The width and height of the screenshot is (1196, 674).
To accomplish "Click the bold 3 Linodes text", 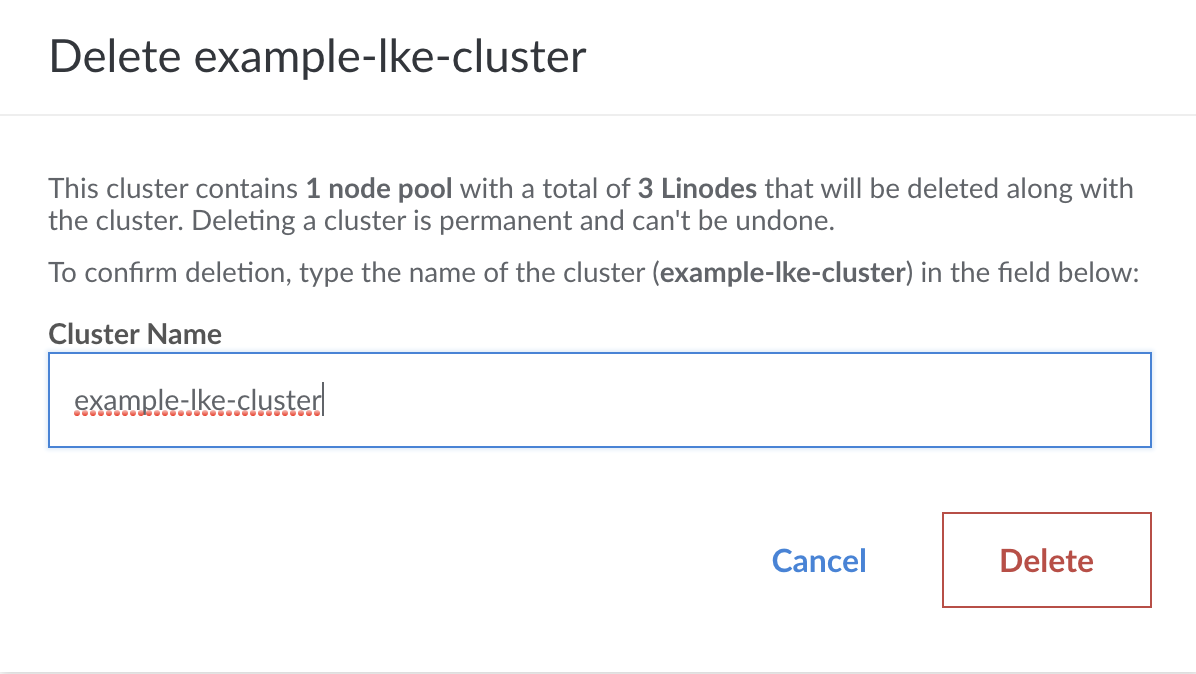I will (x=697, y=188).
